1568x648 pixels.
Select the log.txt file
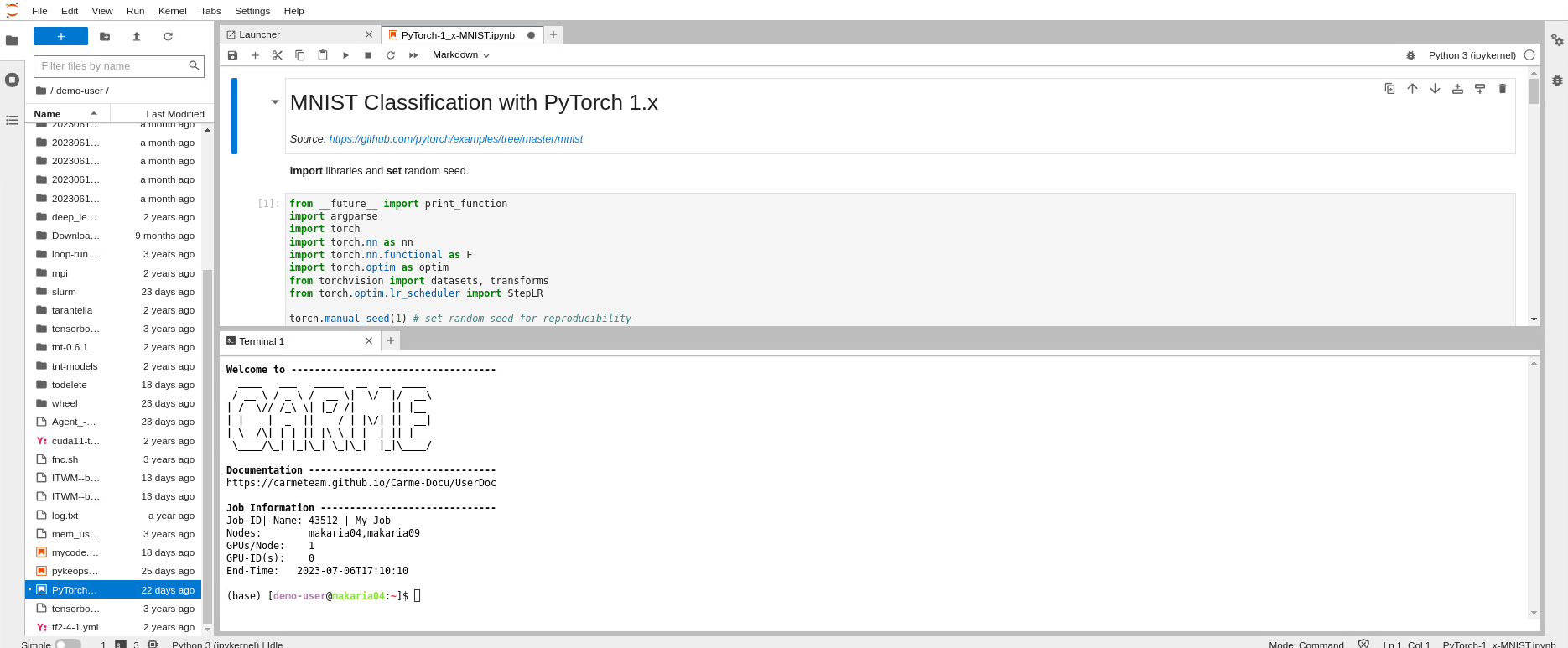pyautogui.click(x=114, y=516)
